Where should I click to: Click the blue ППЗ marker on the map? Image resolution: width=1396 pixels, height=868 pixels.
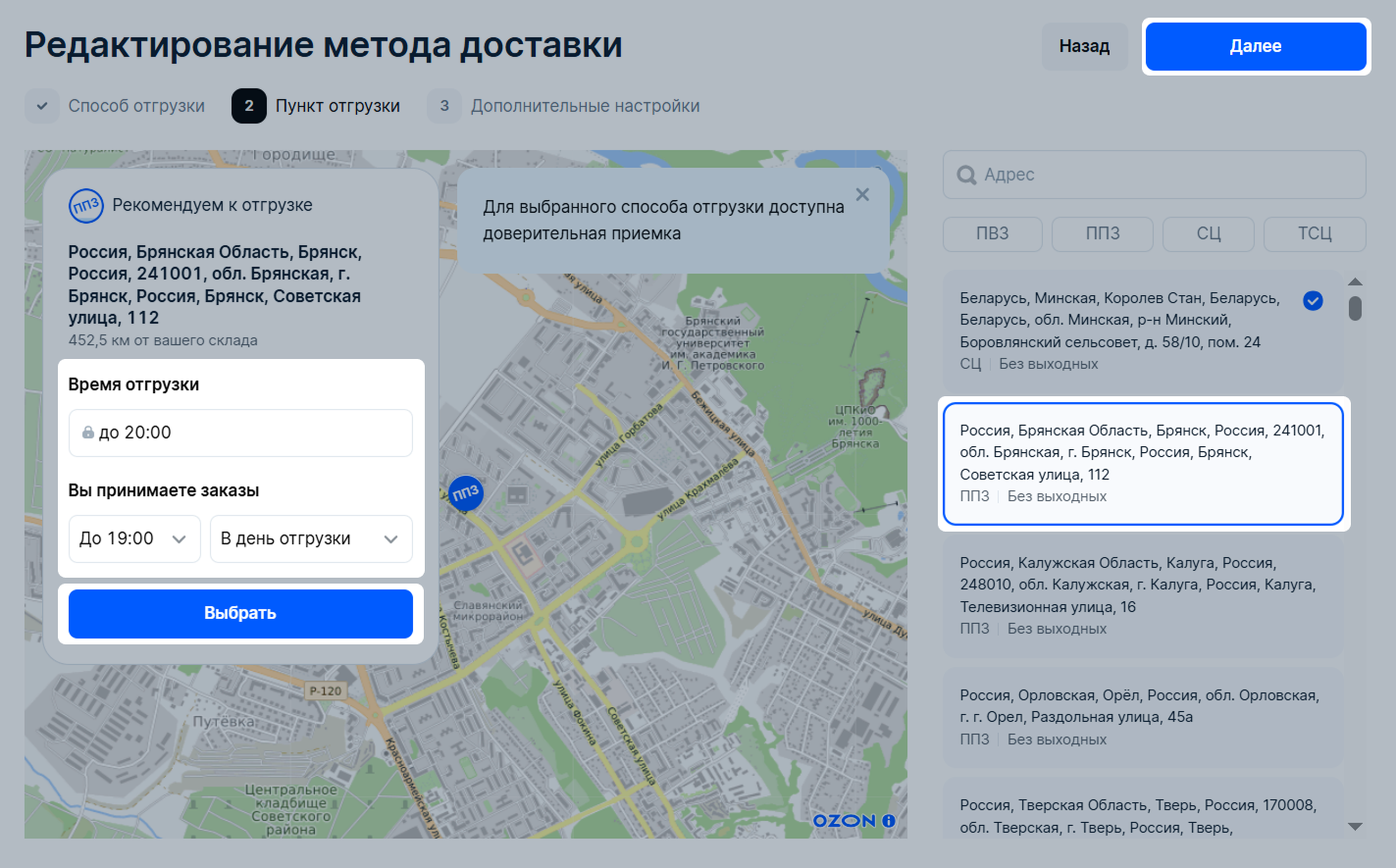(465, 492)
